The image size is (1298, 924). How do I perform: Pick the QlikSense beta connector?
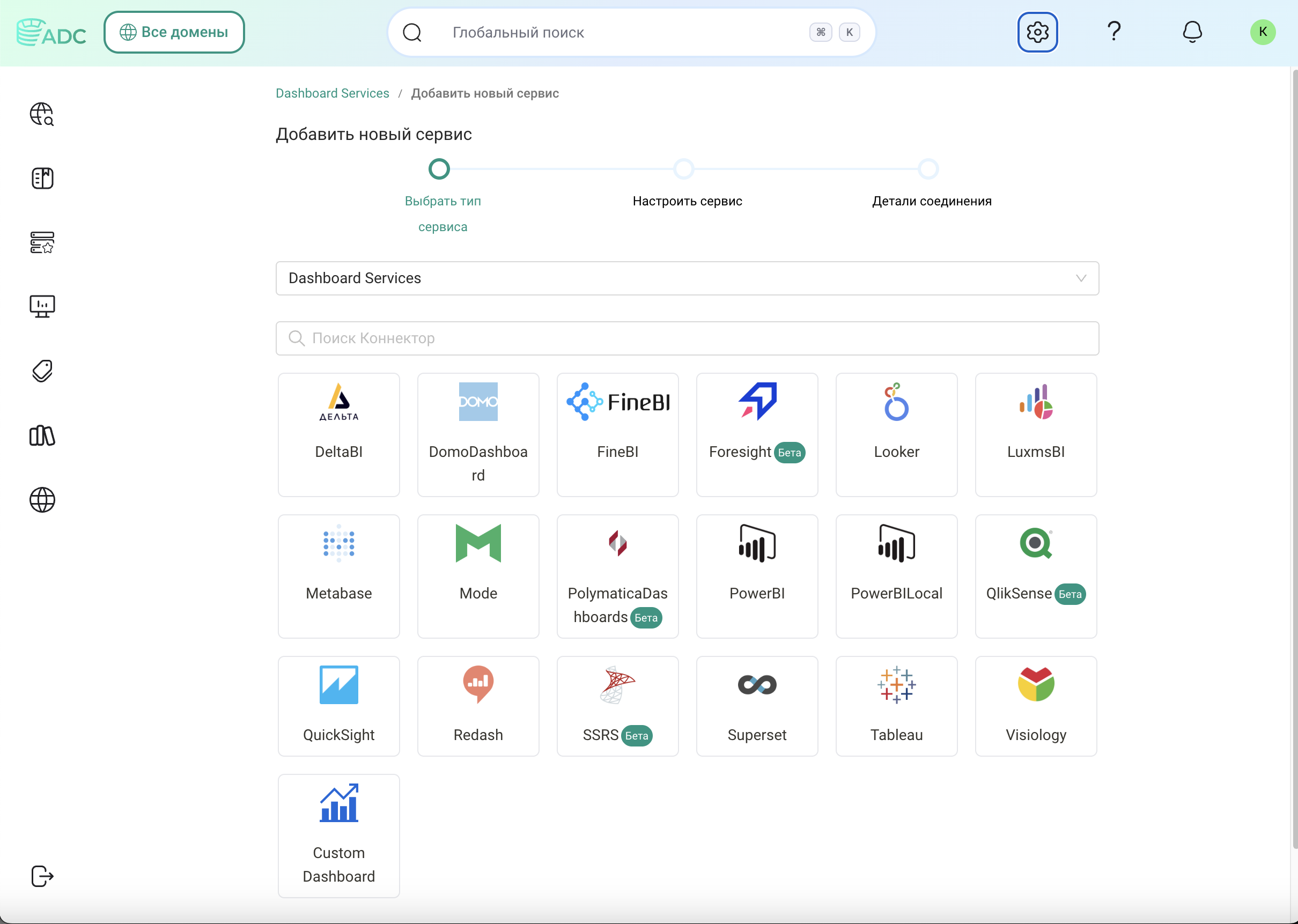(x=1036, y=576)
